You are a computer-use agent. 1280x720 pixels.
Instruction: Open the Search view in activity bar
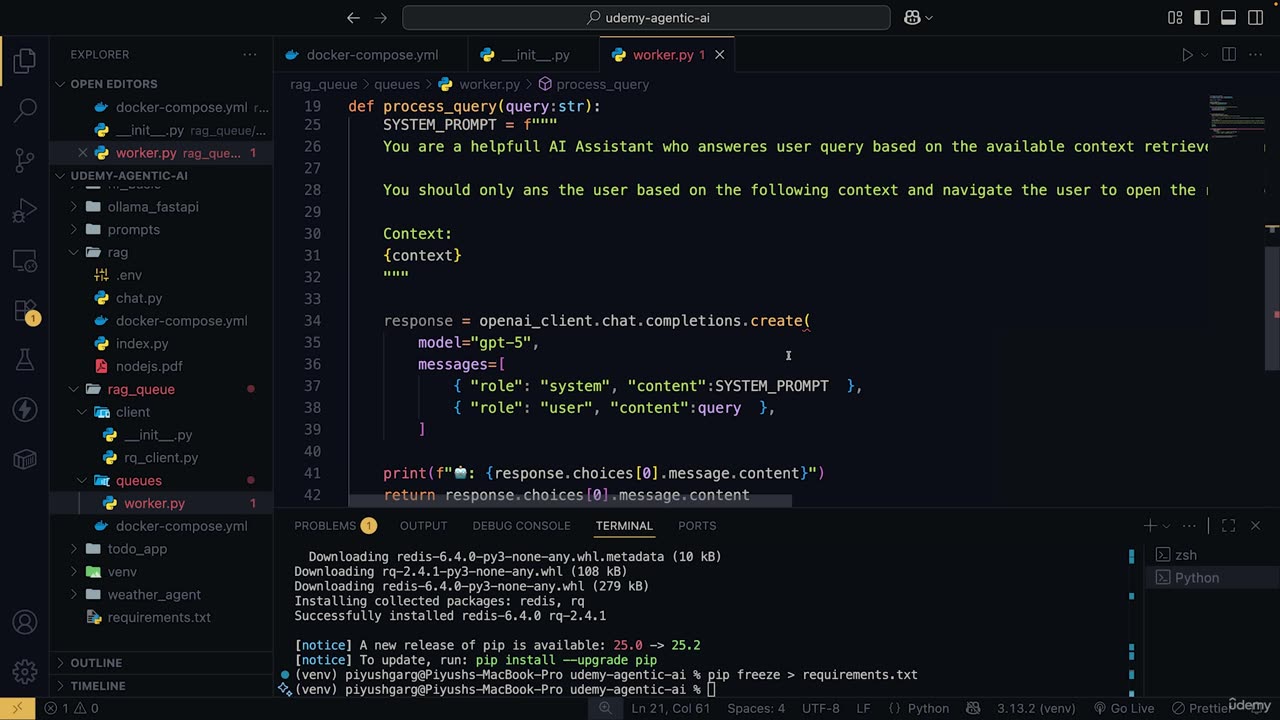tap(25, 109)
